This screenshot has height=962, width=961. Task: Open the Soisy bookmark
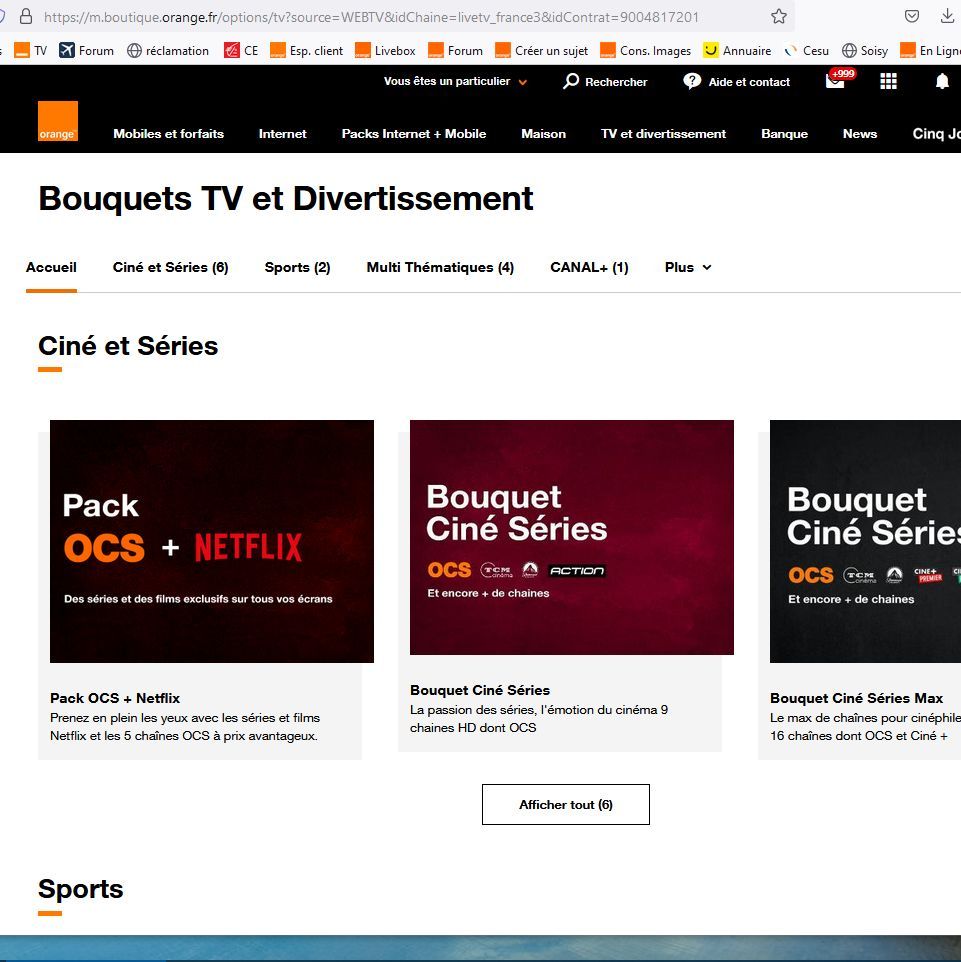865,50
